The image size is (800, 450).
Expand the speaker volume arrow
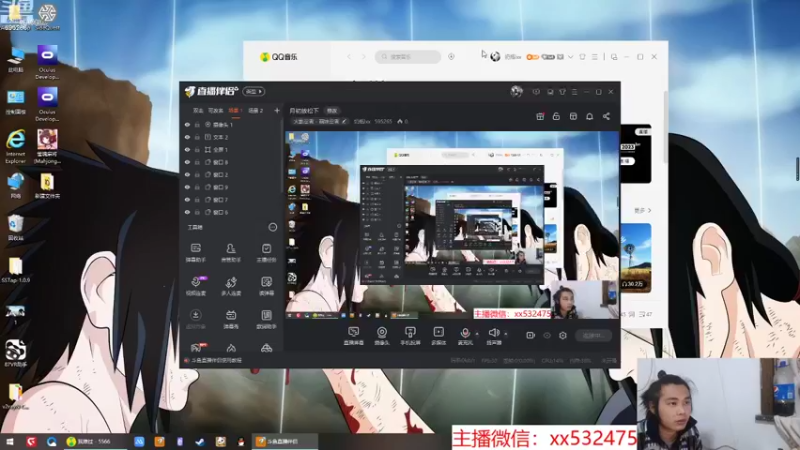click(x=506, y=334)
